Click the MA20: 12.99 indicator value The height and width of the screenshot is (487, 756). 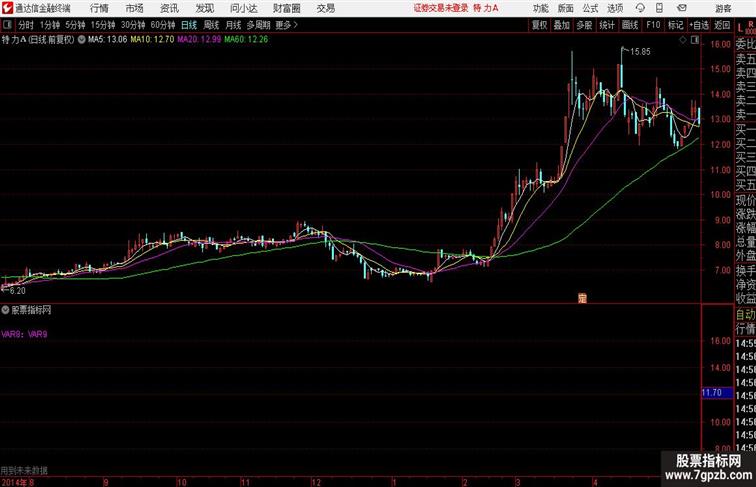(x=199, y=40)
